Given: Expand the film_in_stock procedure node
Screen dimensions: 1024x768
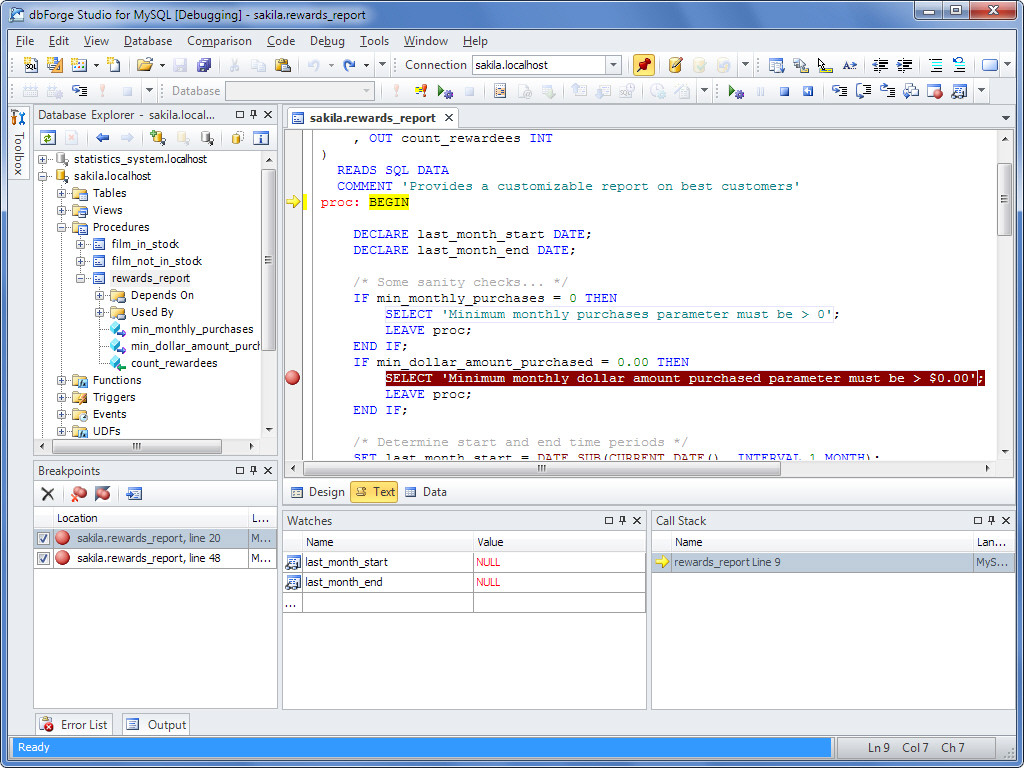Looking at the screenshot, I should [x=80, y=244].
